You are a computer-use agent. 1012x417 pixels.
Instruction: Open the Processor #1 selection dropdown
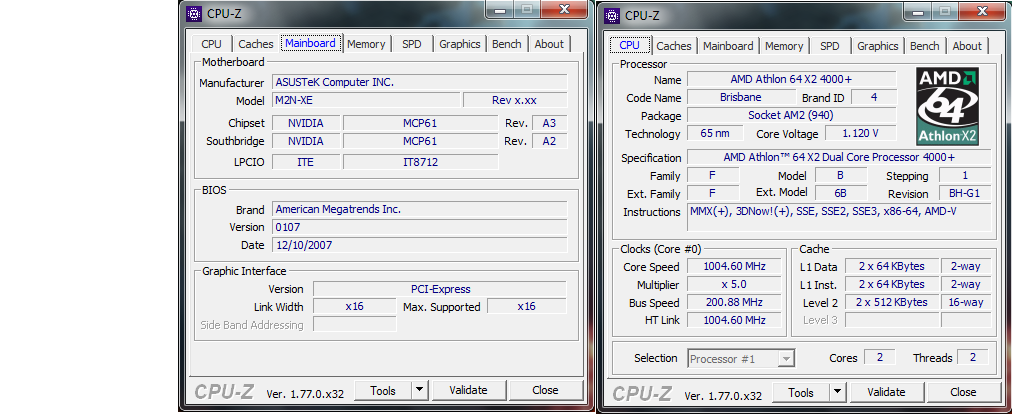tap(741, 359)
